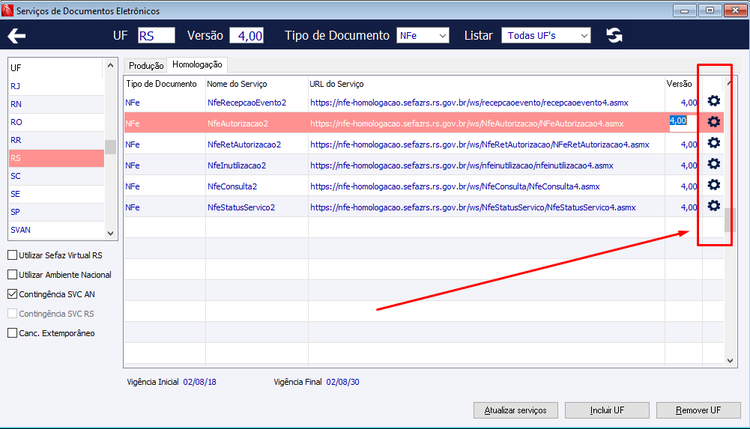This screenshot has height=429, width=750.
Task: Click the UF input field
Action: click(x=156, y=35)
